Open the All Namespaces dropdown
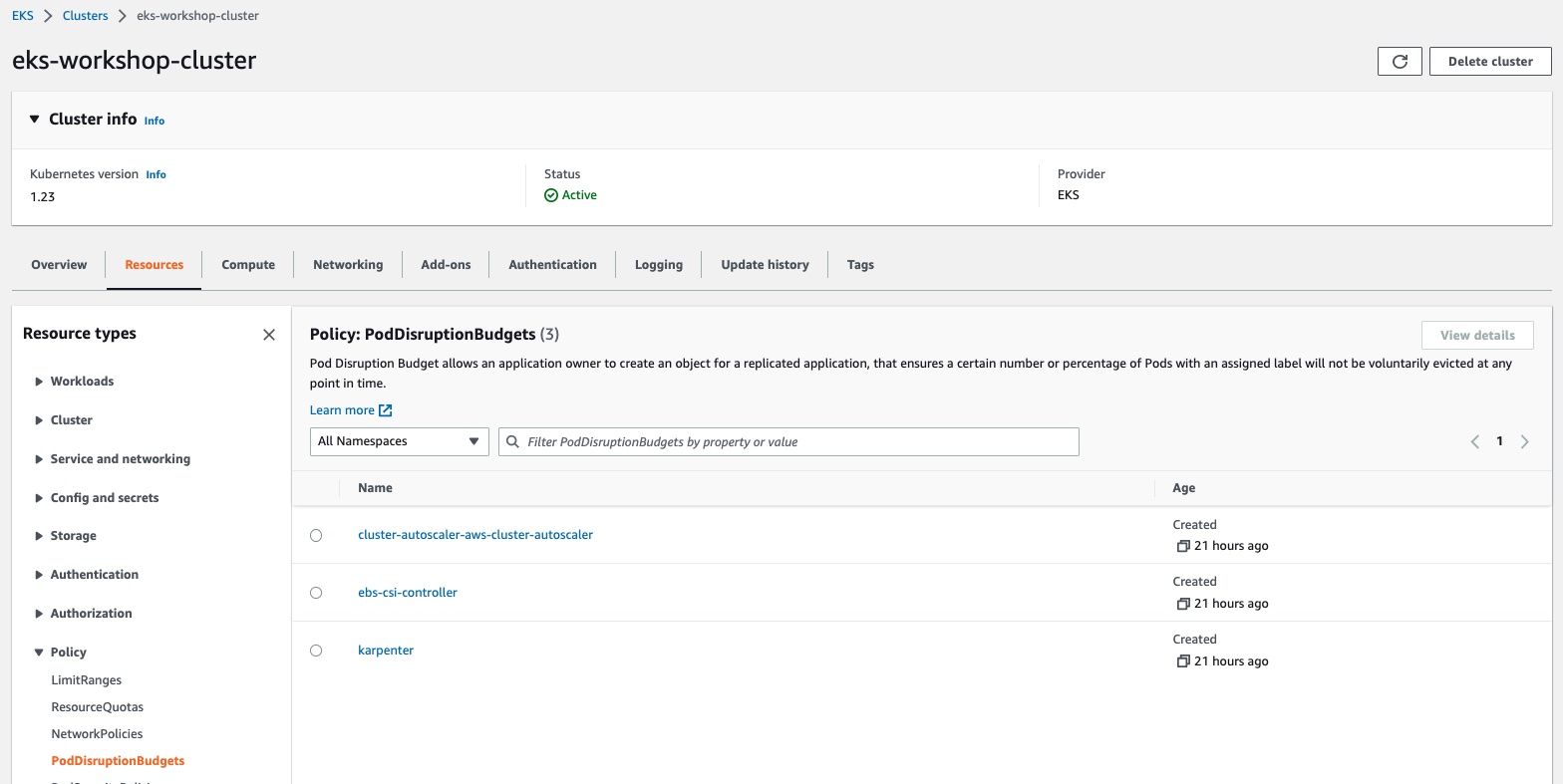This screenshot has height=784, width=1563. coord(399,441)
